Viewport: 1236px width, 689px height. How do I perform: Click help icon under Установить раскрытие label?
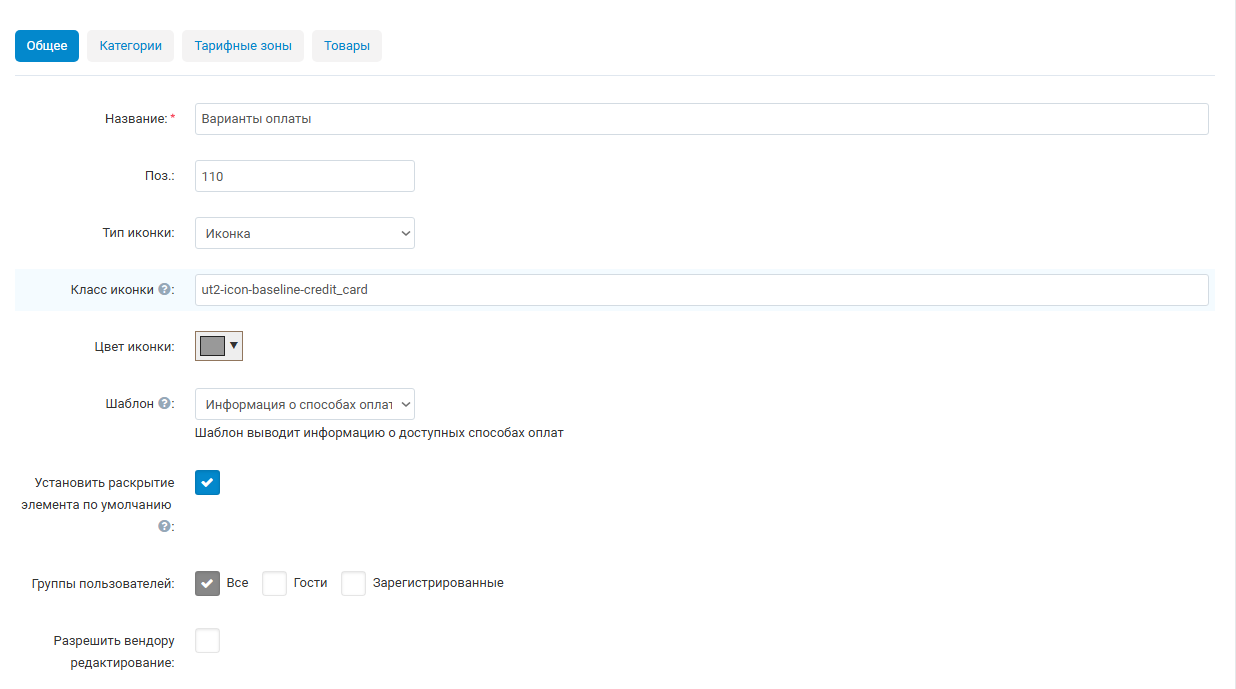[164, 526]
